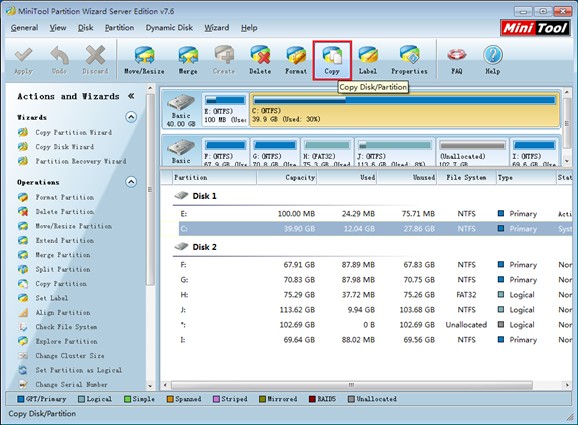Select the E: NTFS 100 MB block in disk map
The image size is (578, 425).
pyautogui.click(x=225, y=109)
